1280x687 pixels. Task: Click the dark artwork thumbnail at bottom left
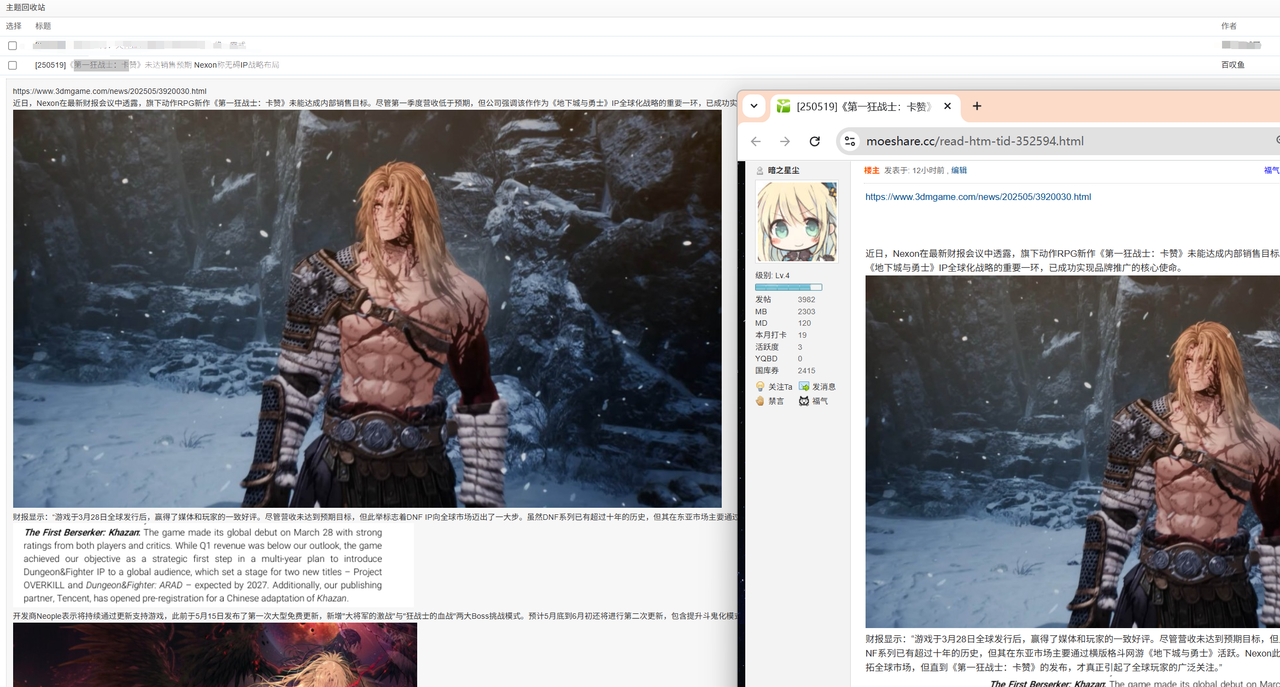[x=215, y=655]
